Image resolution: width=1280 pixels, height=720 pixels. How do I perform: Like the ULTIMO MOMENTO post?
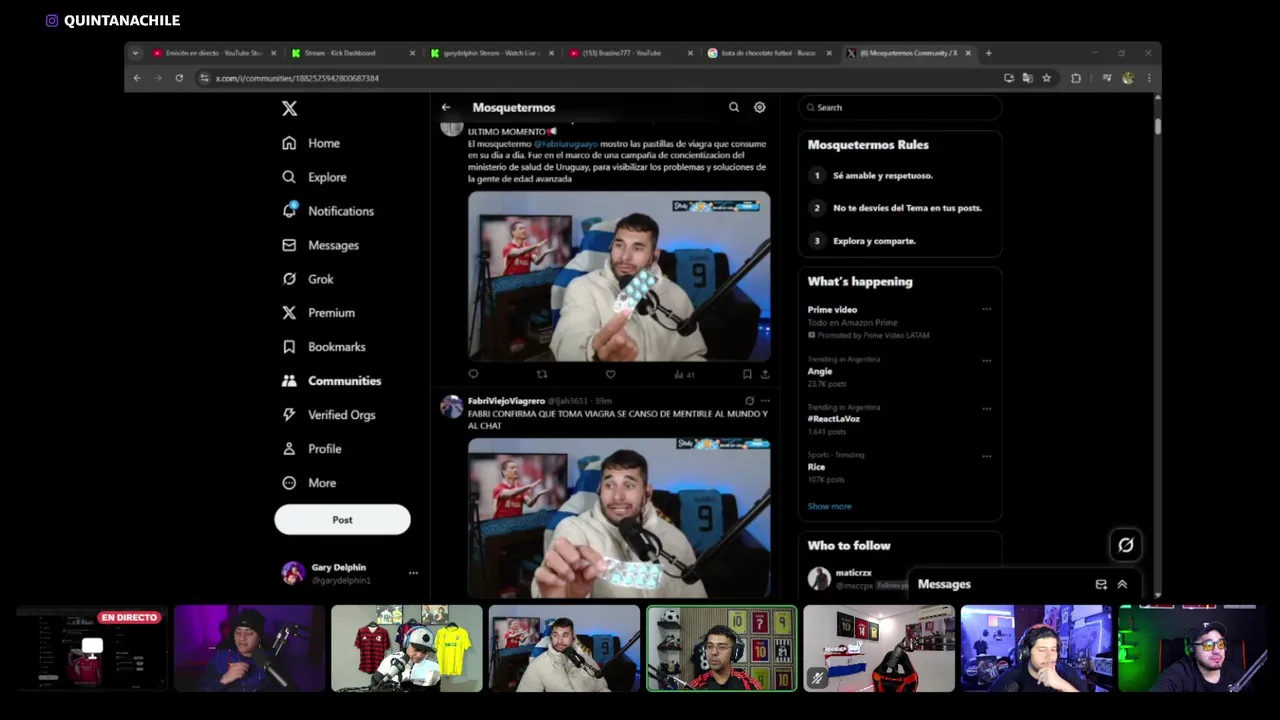point(610,374)
